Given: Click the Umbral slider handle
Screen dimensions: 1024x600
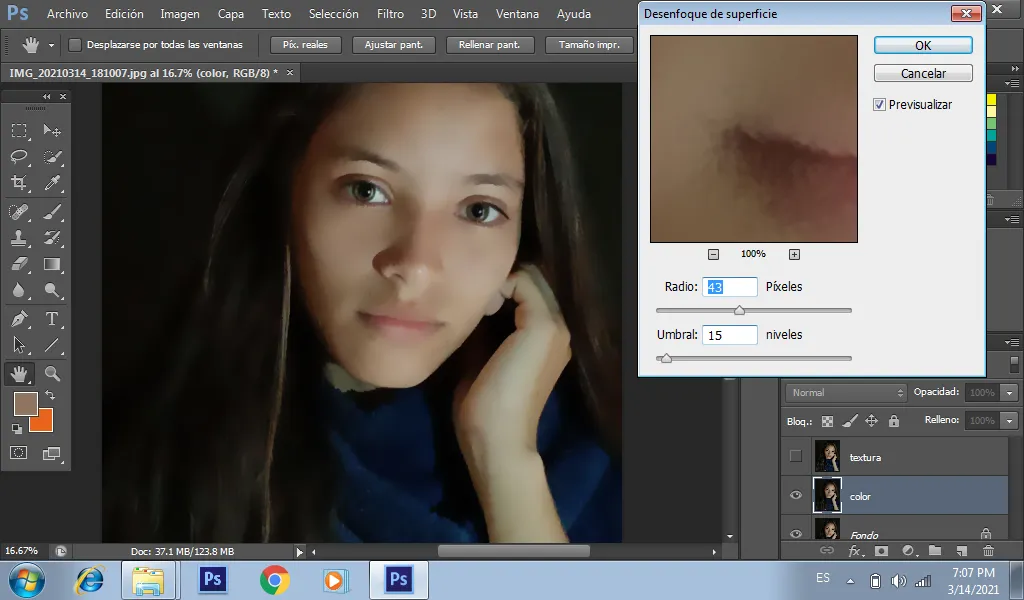Looking at the screenshot, I should click(666, 358).
